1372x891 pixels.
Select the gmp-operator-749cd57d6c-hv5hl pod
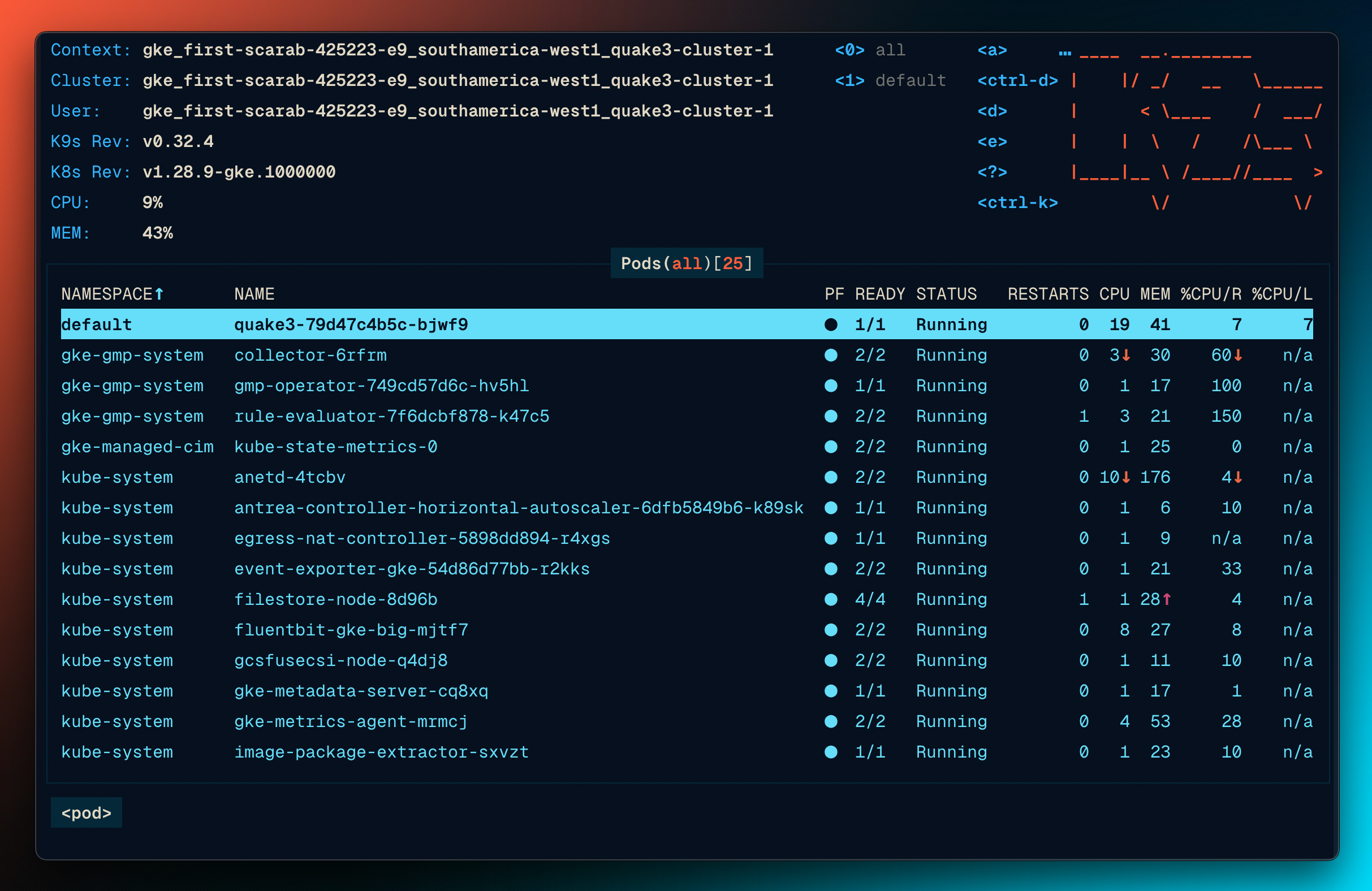coord(382,386)
